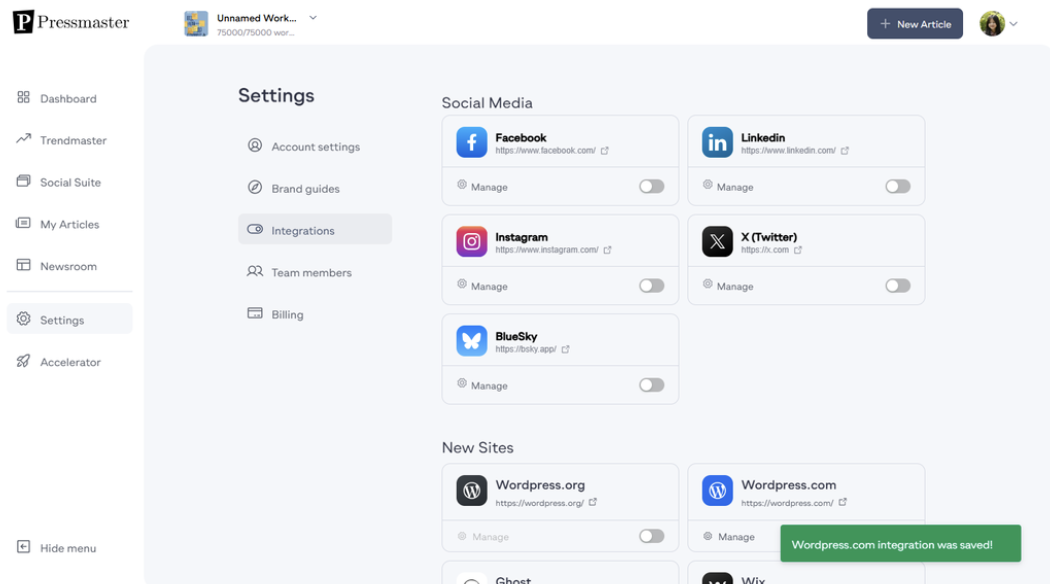Click the LinkedIn logo icon
Screen dimensions: 1050x586
(717, 143)
